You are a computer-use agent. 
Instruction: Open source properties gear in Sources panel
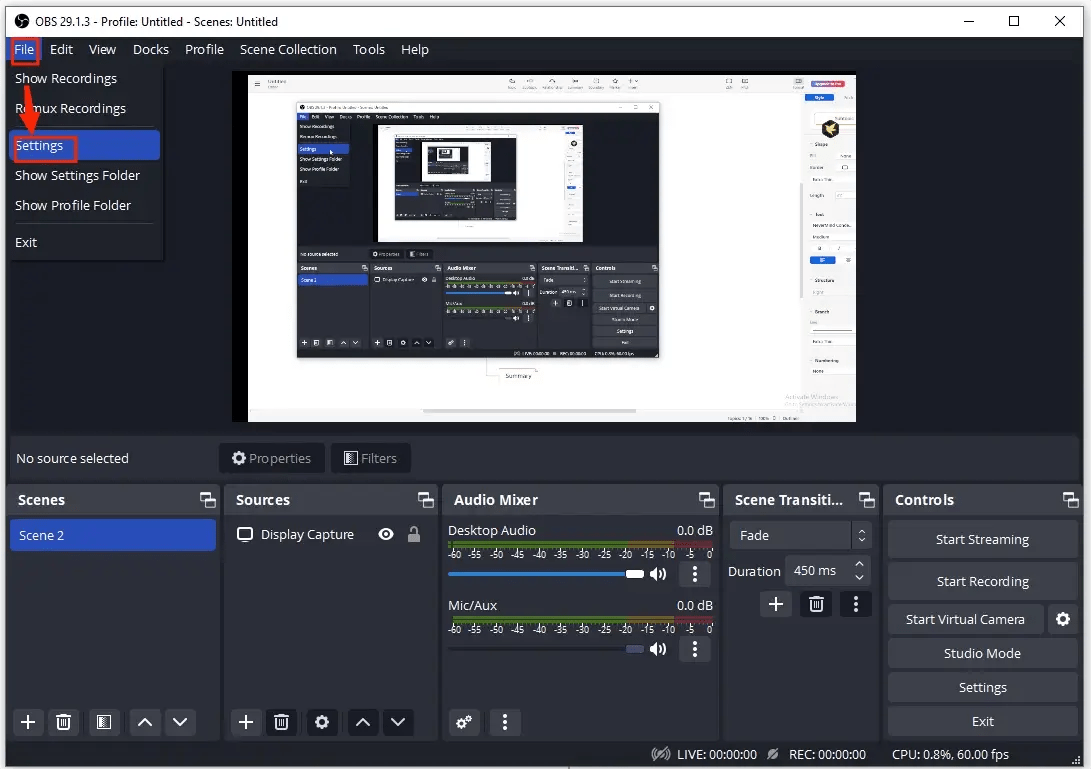click(322, 722)
